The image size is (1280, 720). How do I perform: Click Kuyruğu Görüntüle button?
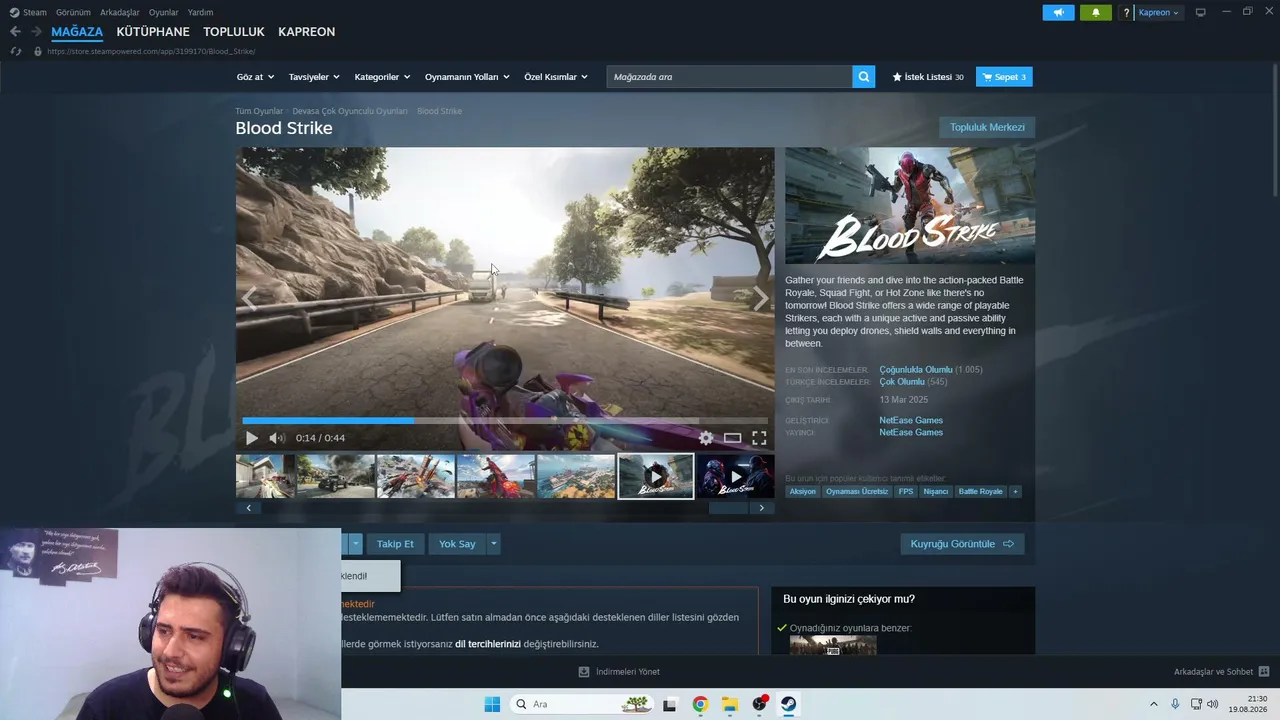[962, 544]
